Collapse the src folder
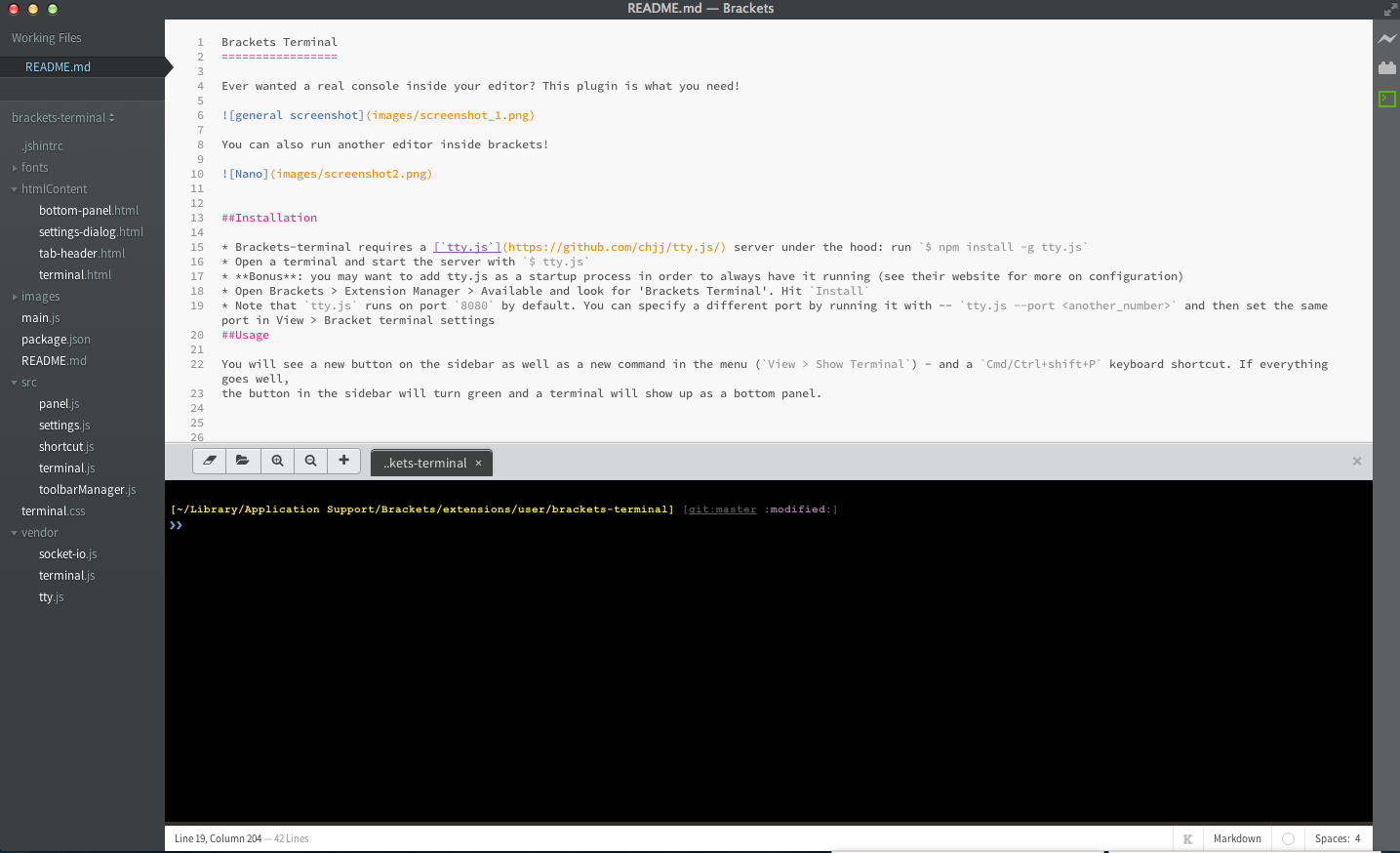 click(15, 383)
